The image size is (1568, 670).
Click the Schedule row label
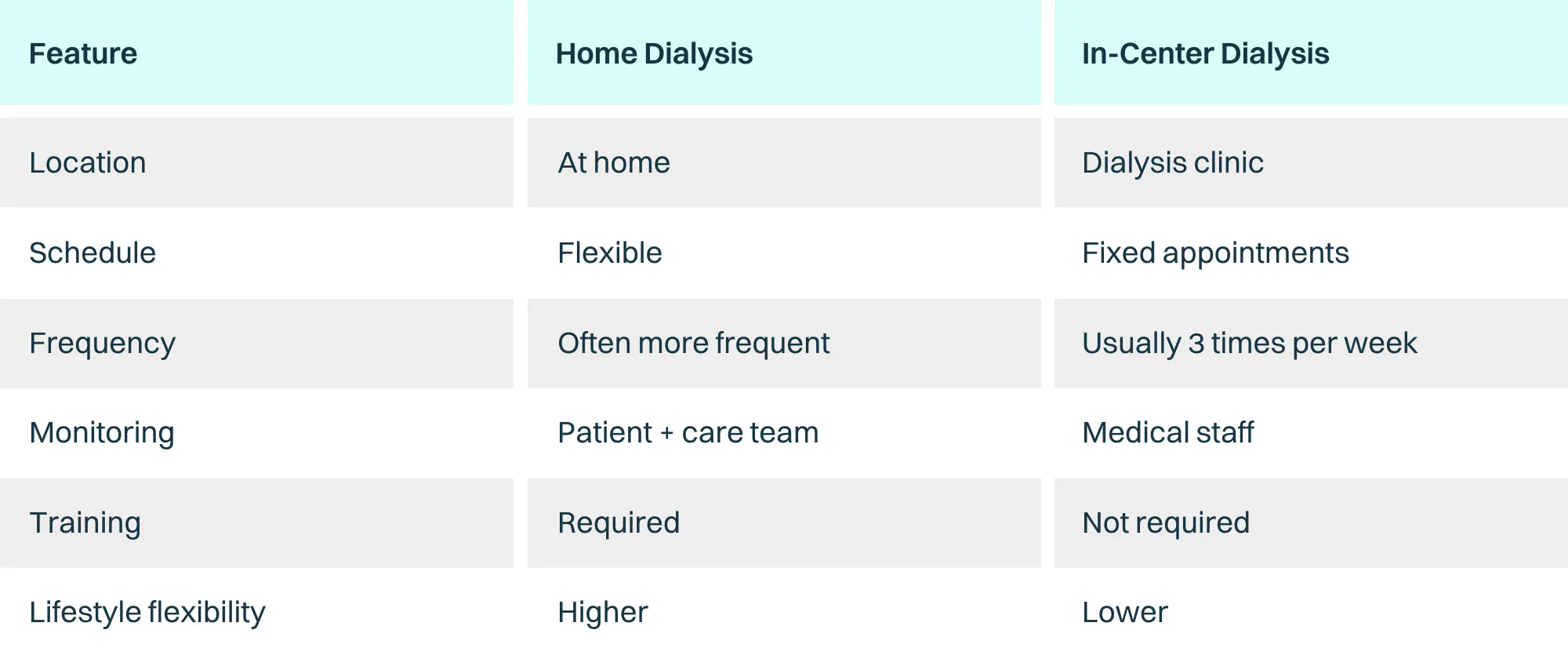pyautogui.click(x=93, y=253)
